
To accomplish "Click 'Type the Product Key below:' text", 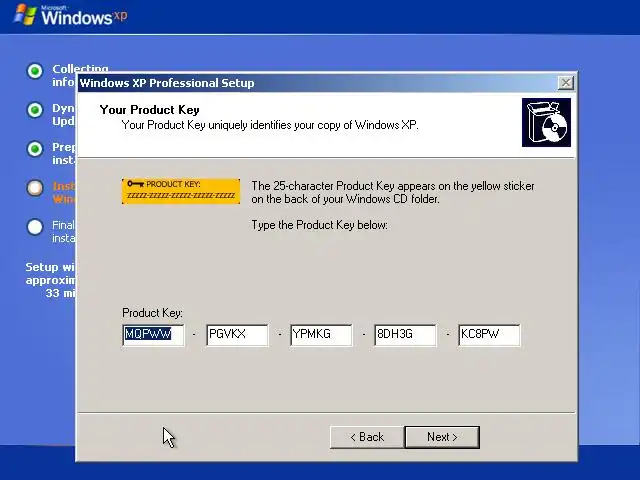I will pyautogui.click(x=319, y=225).
